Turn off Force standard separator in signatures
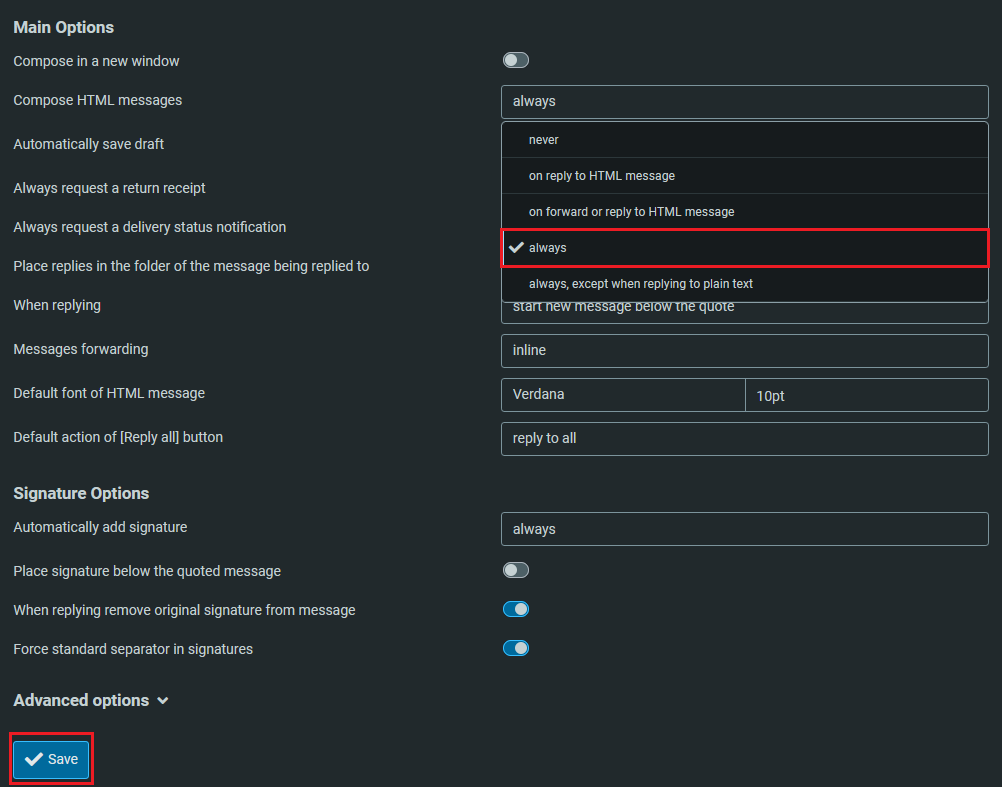Screen dimensions: 1002x787 click(515, 649)
